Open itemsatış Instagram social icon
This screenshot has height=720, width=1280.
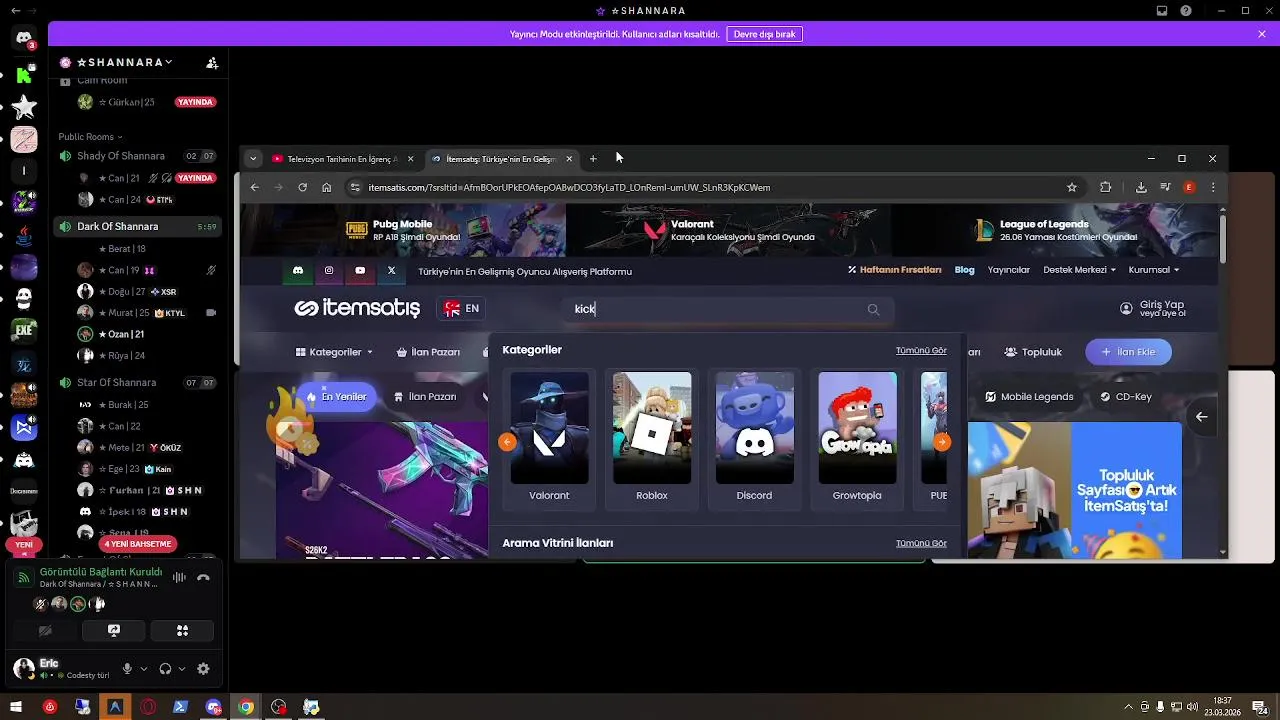pyautogui.click(x=329, y=270)
